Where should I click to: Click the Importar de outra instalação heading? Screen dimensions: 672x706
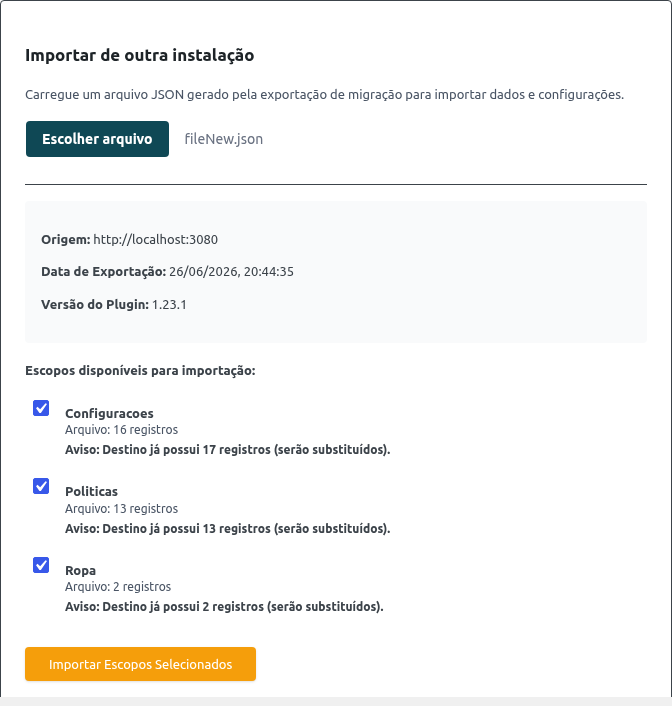tap(140, 55)
